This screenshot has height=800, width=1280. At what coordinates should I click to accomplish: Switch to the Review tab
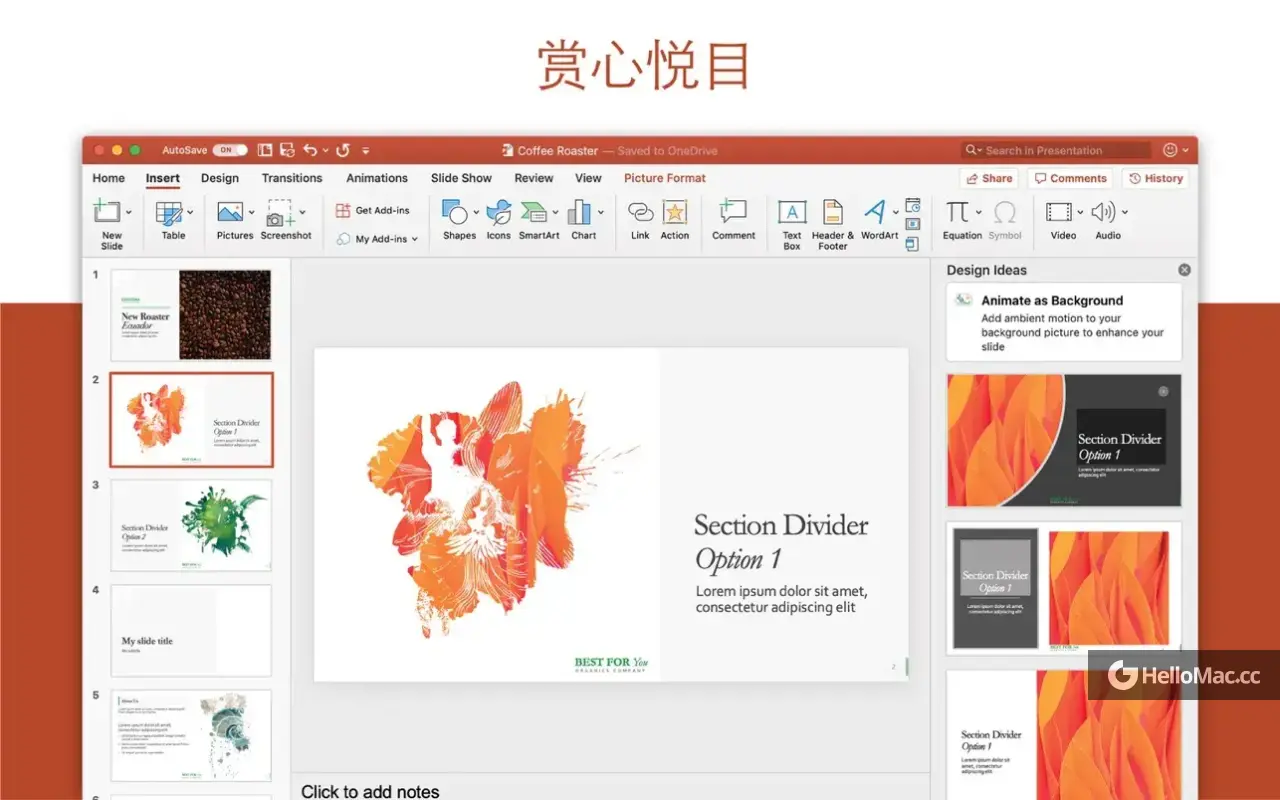(x=534, y=178)
